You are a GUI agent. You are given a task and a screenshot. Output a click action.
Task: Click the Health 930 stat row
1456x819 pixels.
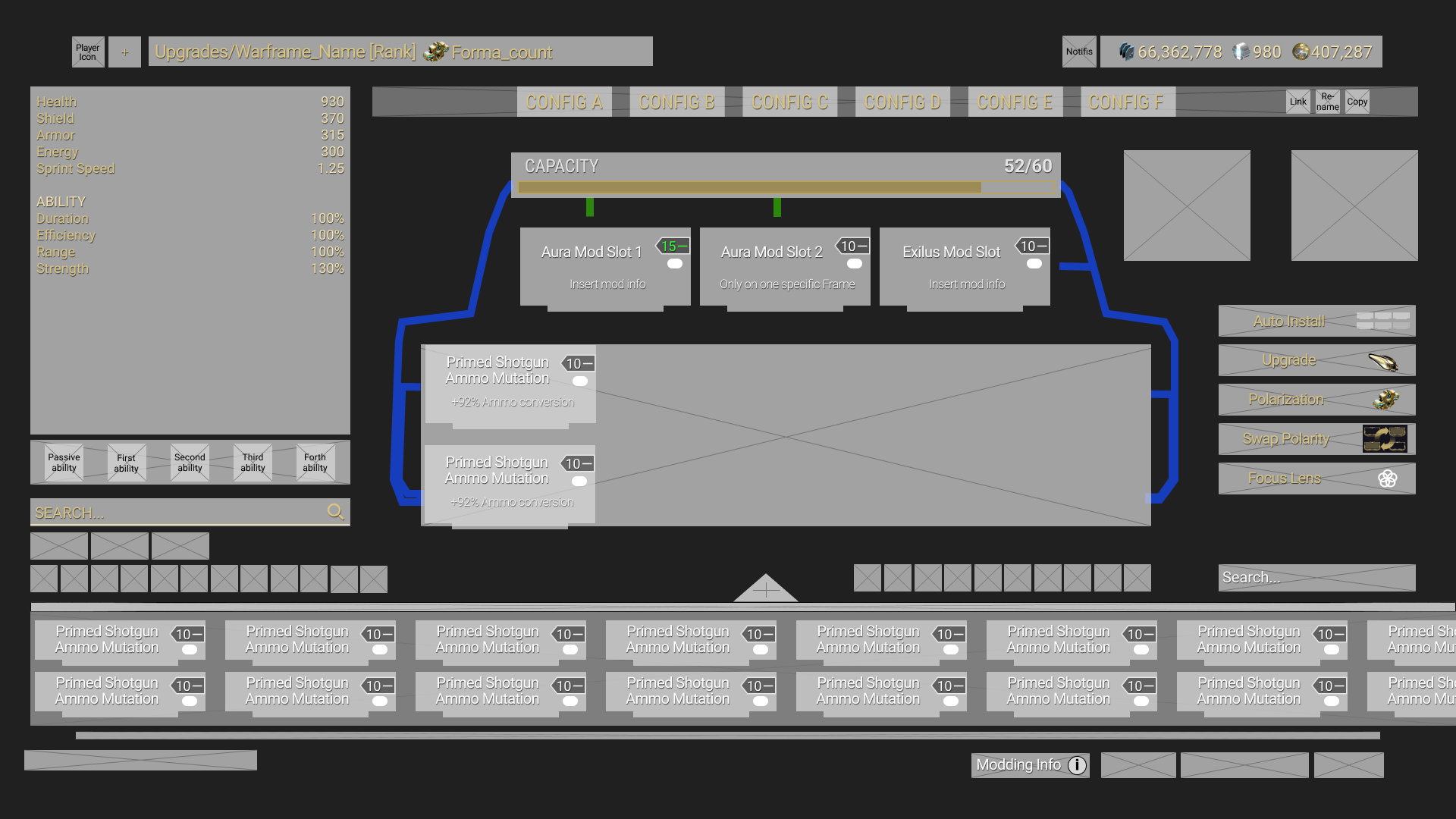point(190,102)
